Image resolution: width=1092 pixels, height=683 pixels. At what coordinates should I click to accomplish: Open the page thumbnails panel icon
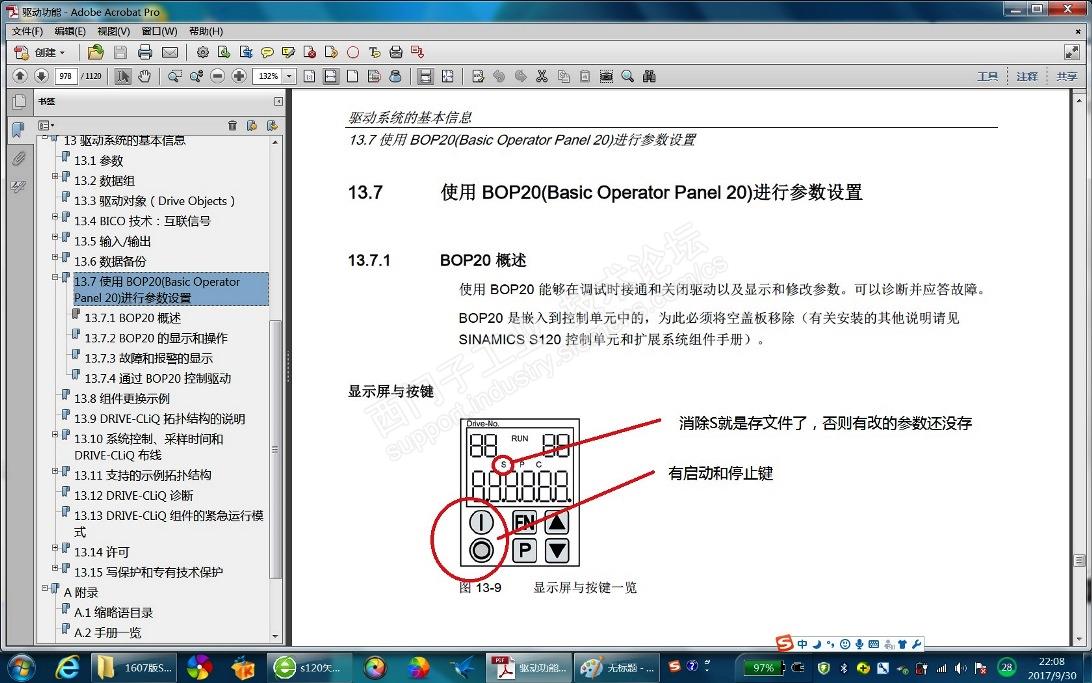tap(19, 102)
